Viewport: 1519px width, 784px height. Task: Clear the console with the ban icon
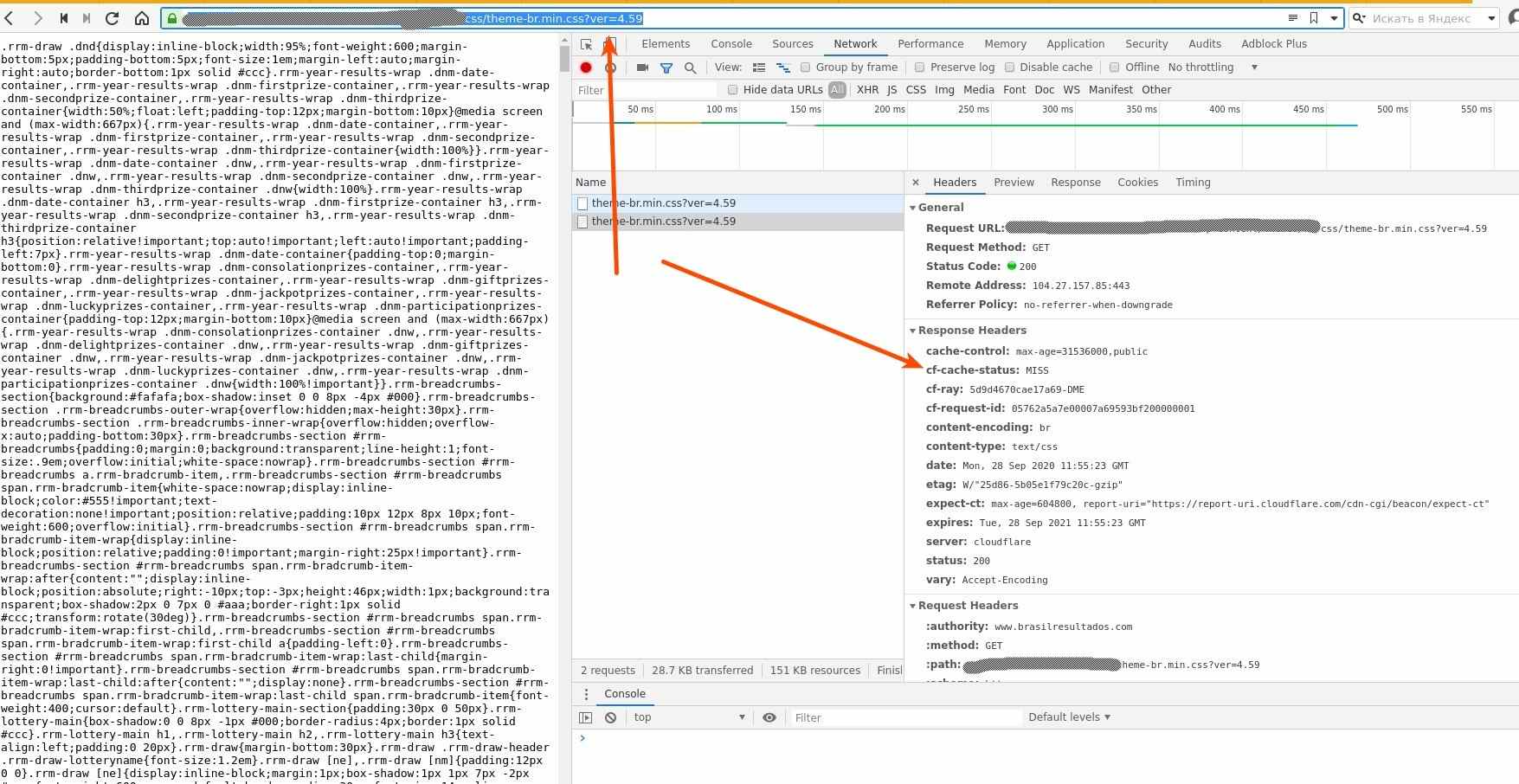coord(610,717)
